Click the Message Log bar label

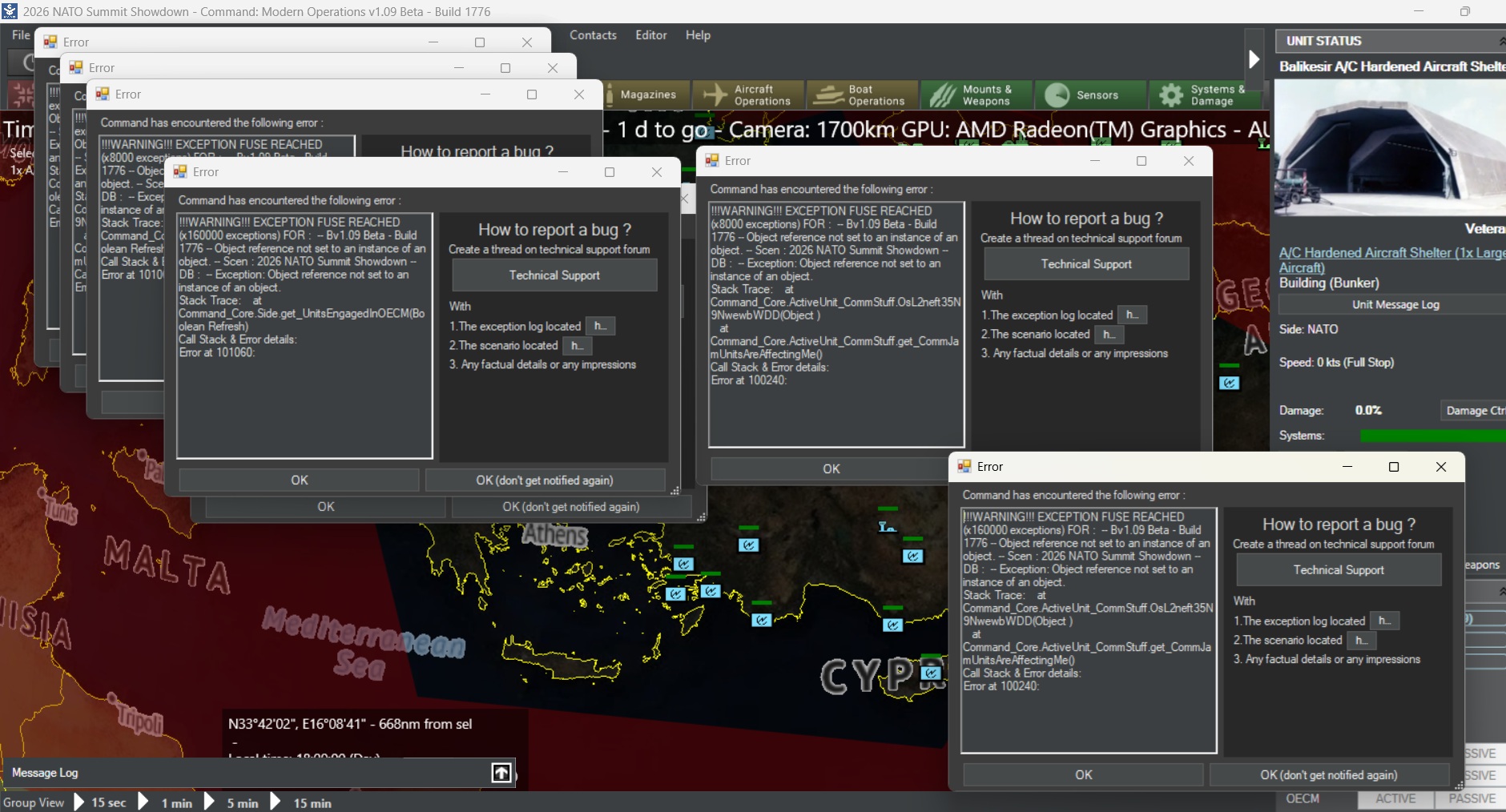click(45, 773)
